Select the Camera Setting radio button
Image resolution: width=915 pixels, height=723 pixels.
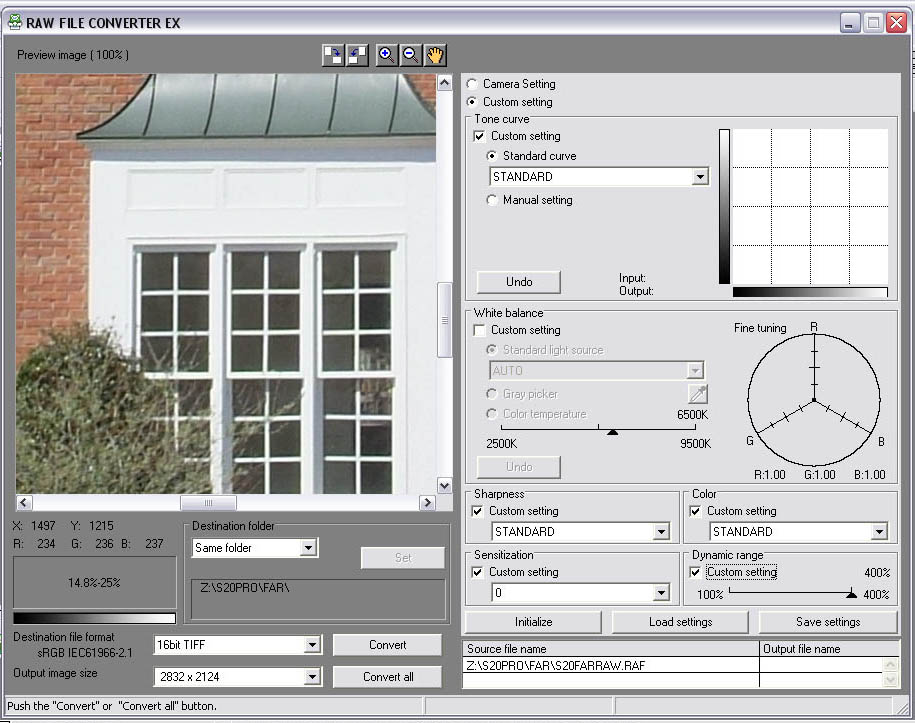(x=472, y=85)
